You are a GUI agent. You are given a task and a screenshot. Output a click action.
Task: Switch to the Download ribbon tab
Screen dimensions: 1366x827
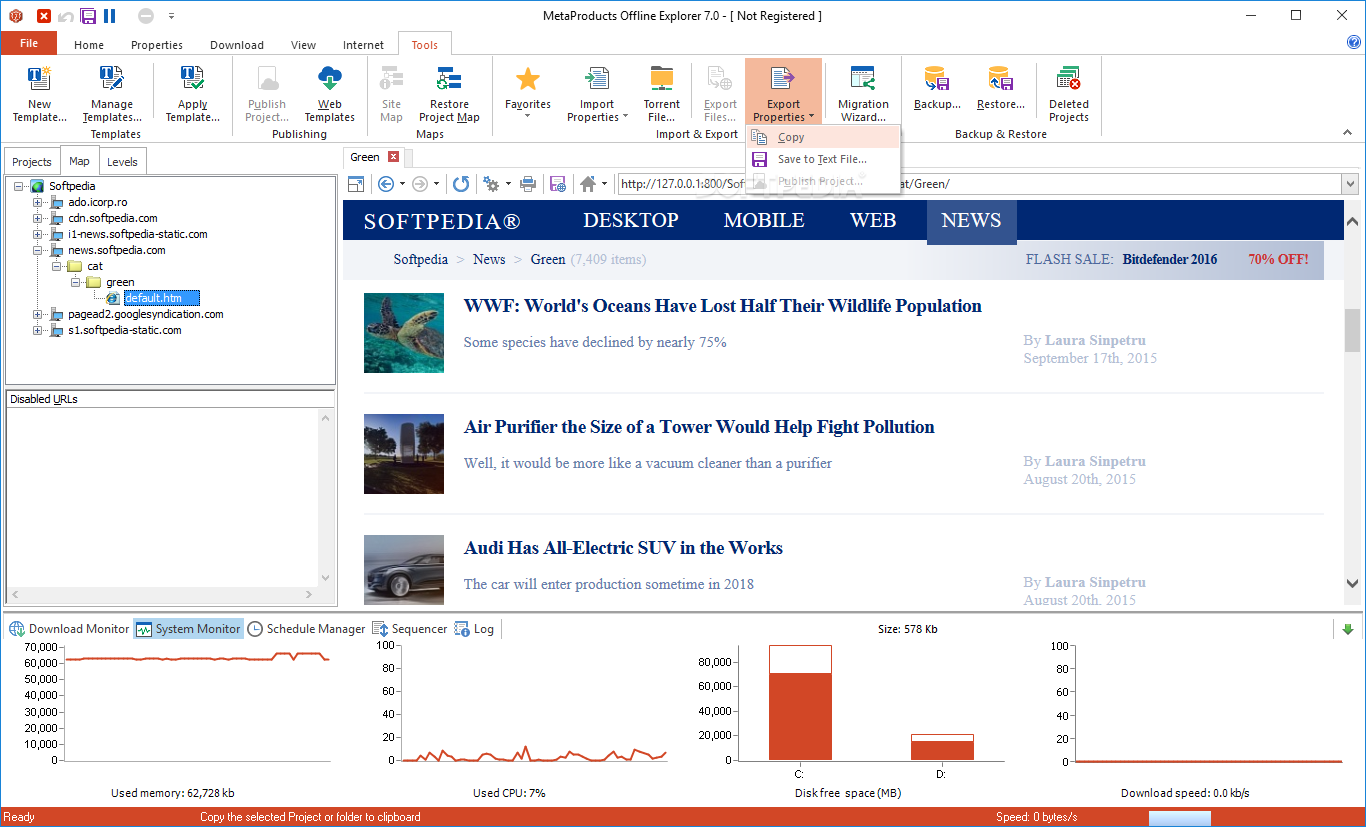pos(237,45)
